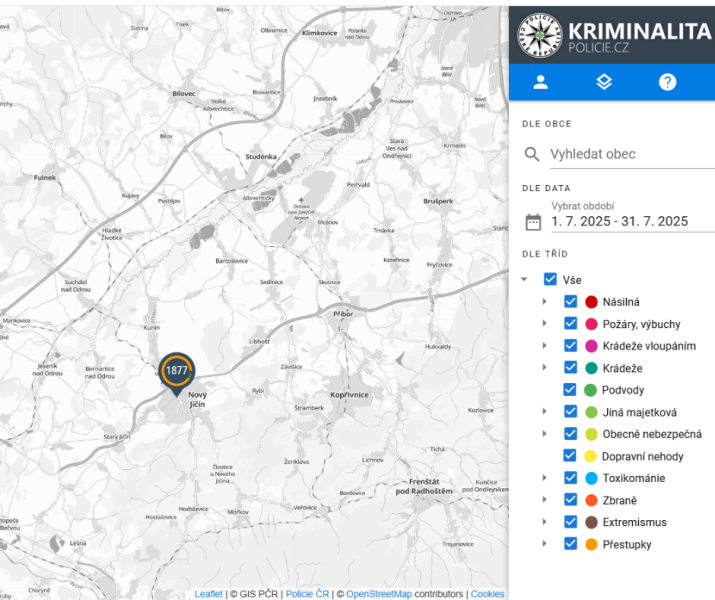
Task: Click the Bílovec town label on map
Action: (x=184, y=93)
